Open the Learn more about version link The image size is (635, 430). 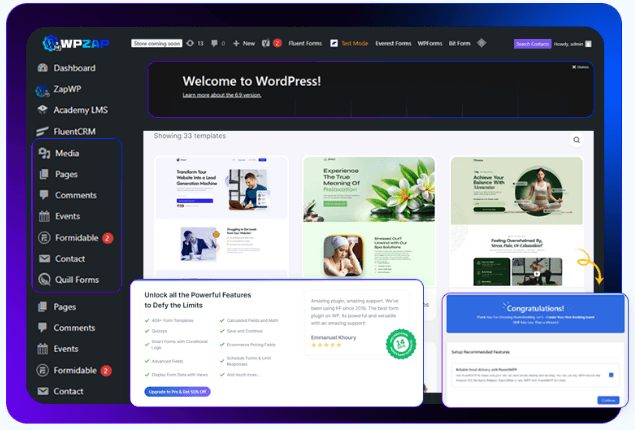[x=221, y=95]
